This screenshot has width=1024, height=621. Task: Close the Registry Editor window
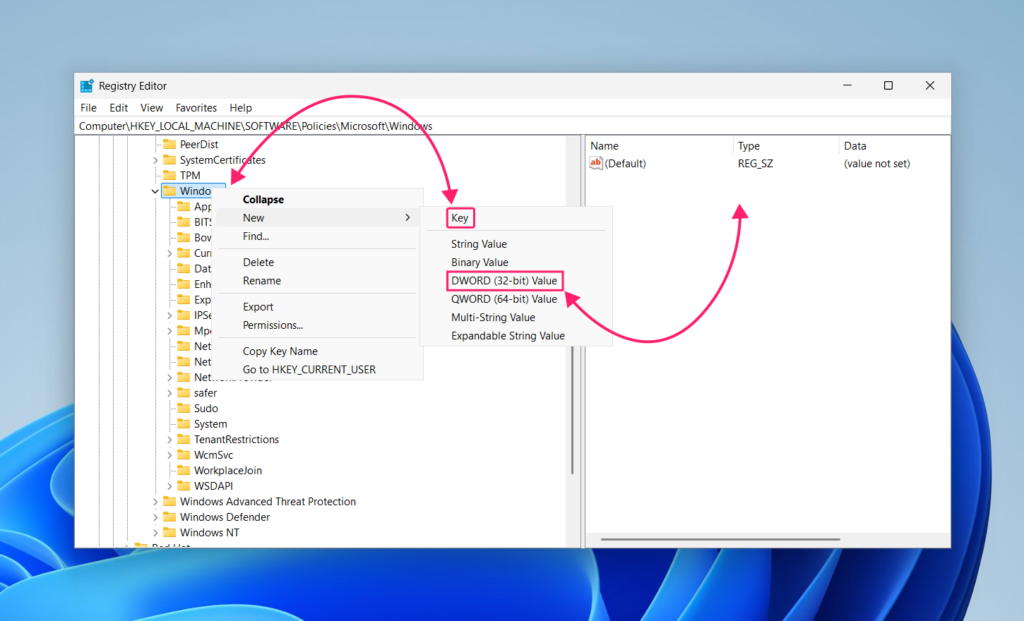(930, 86)
